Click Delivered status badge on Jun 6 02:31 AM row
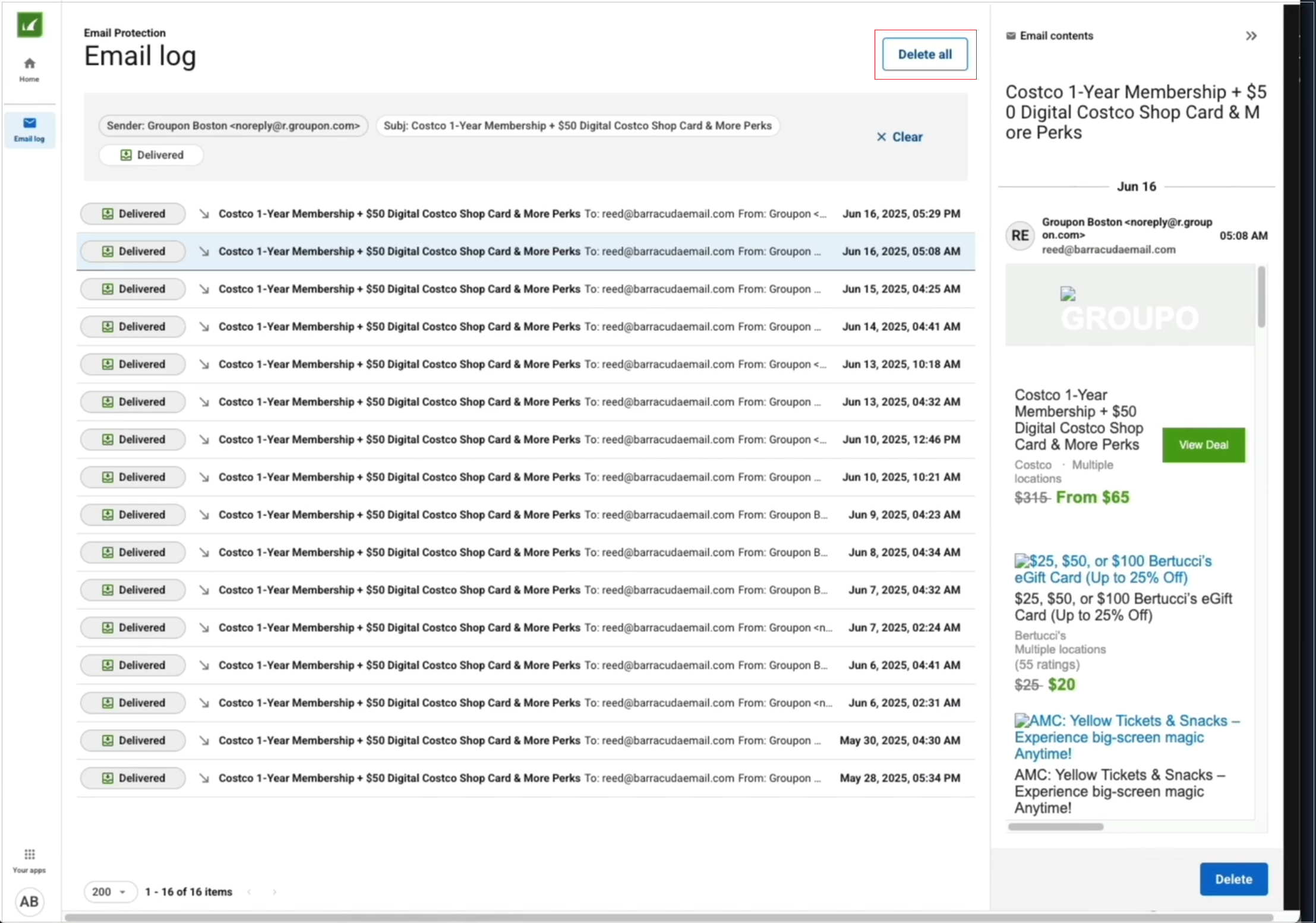Screen dimensions: 1316x923 coord(133,703)
